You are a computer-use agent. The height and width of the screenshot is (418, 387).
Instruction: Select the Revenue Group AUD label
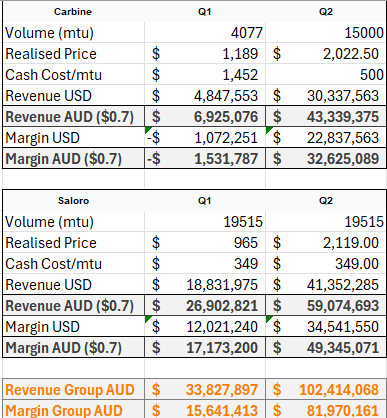(73, 390)
